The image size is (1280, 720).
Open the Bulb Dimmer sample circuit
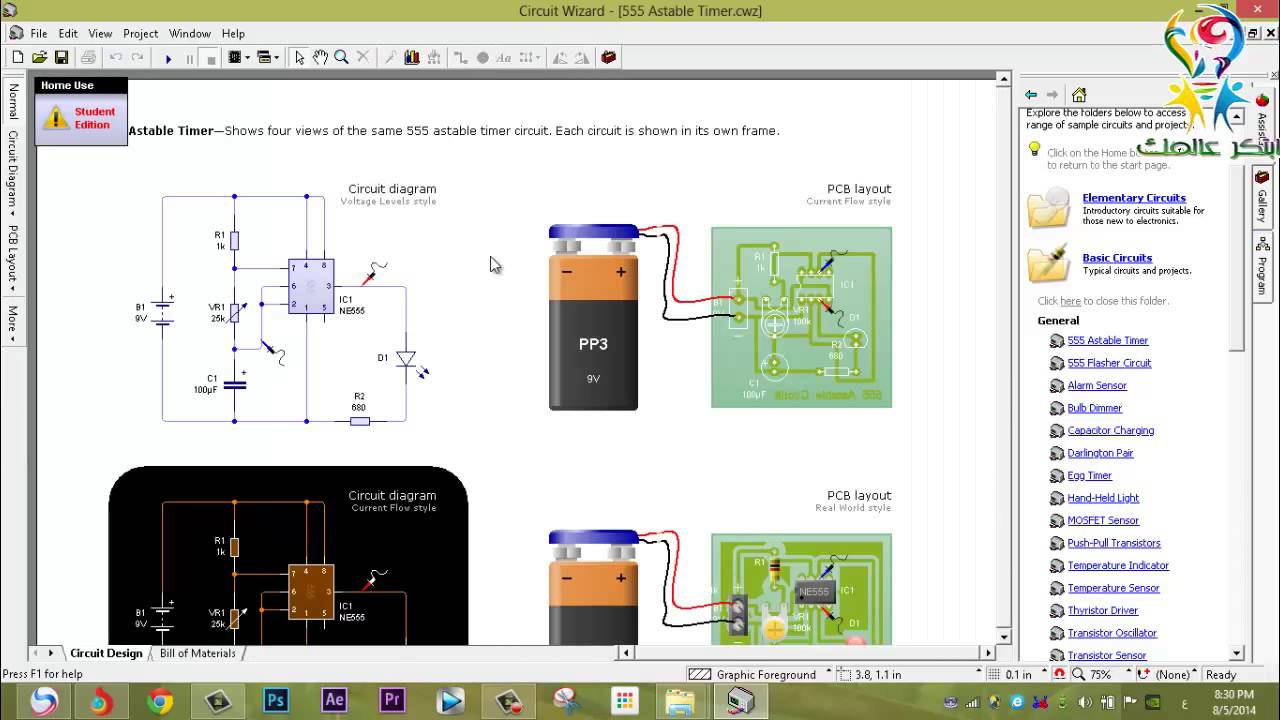coord(1094,408)
